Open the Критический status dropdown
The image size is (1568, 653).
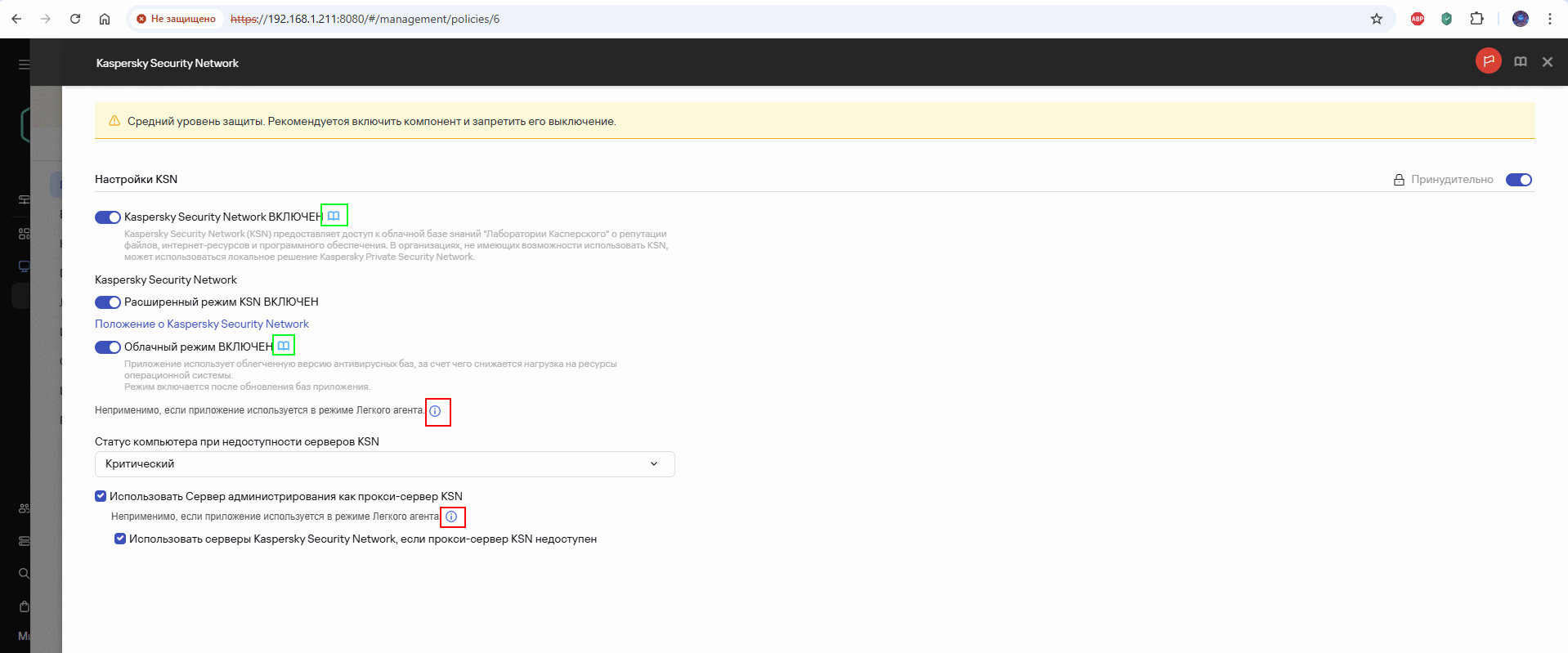385,464
